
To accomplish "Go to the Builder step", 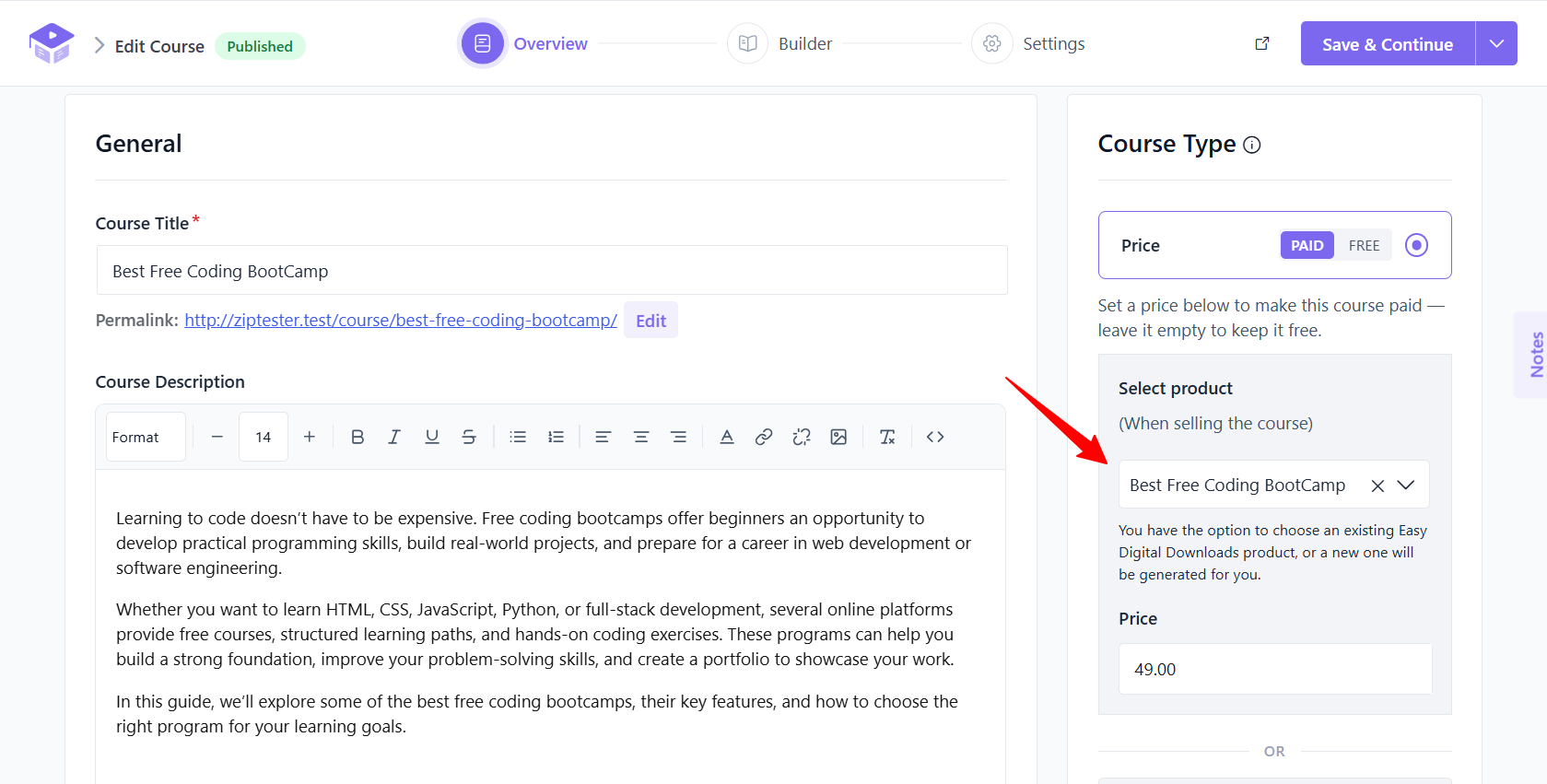I will point(780,43).
